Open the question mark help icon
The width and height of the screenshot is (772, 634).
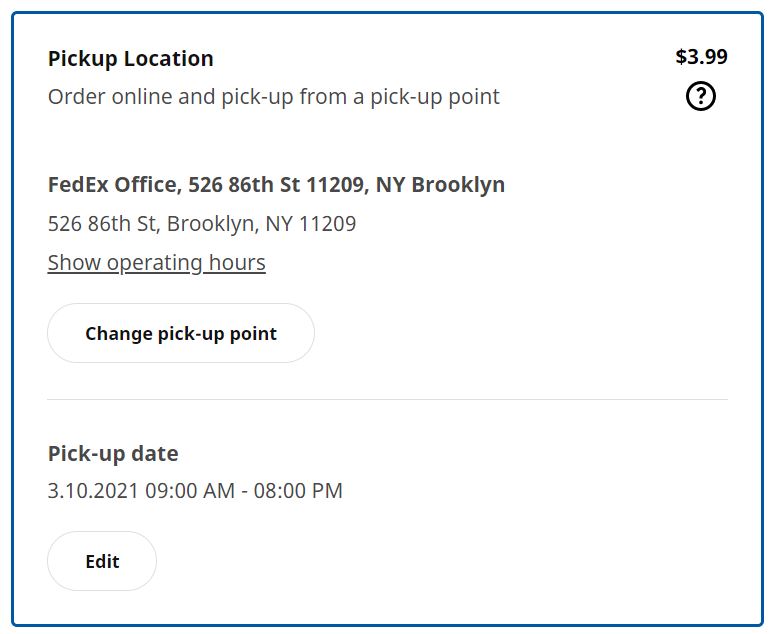pos(701,96)
